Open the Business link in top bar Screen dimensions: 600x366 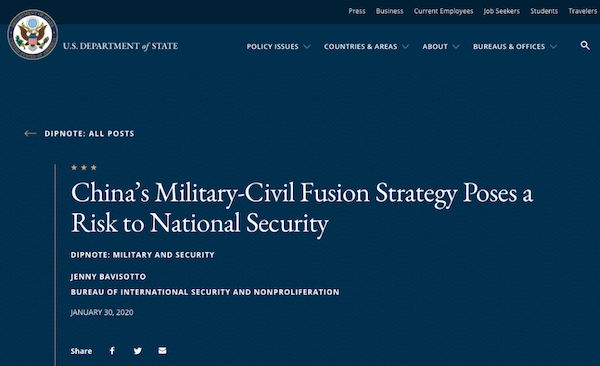390,11
